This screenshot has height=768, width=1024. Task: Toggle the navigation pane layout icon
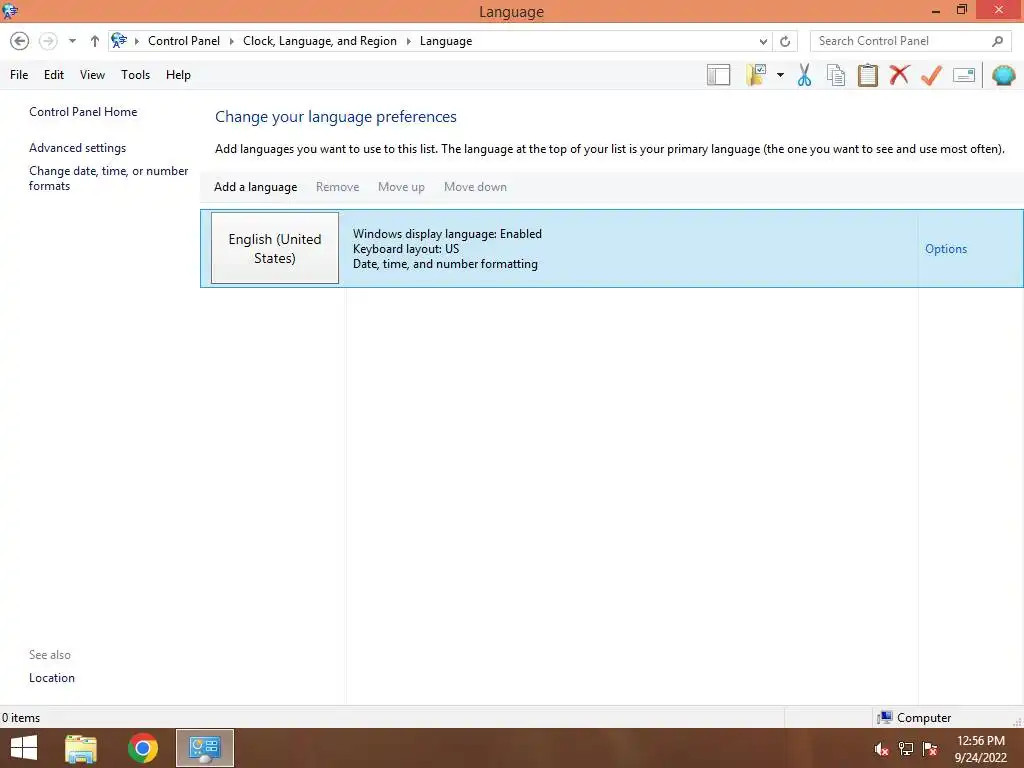click(x=718, y=75)
